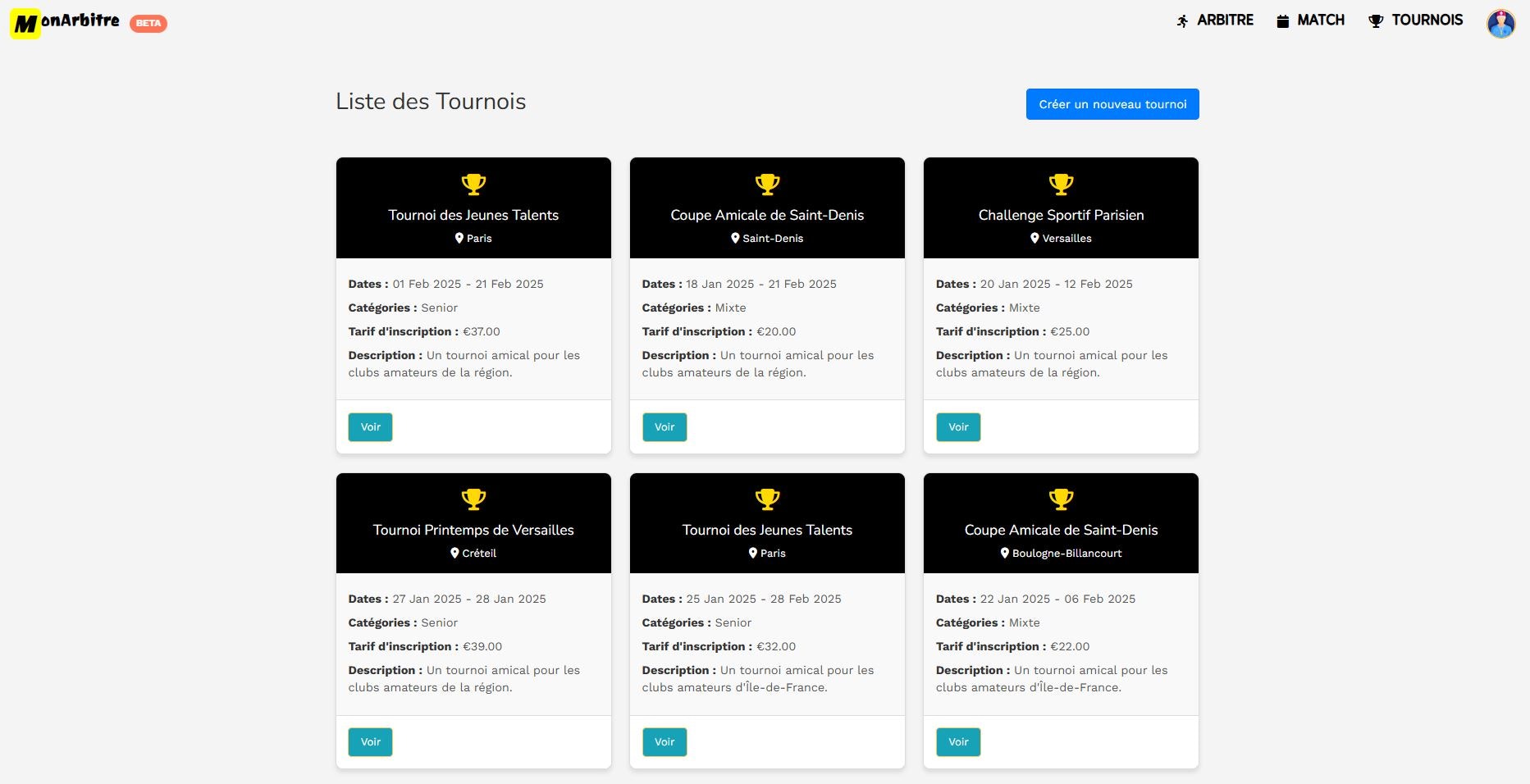This screenshot has width=1530, height=784.
Task: Click the calendar icon next to MATCH
Action: (x=1283, y=21)
